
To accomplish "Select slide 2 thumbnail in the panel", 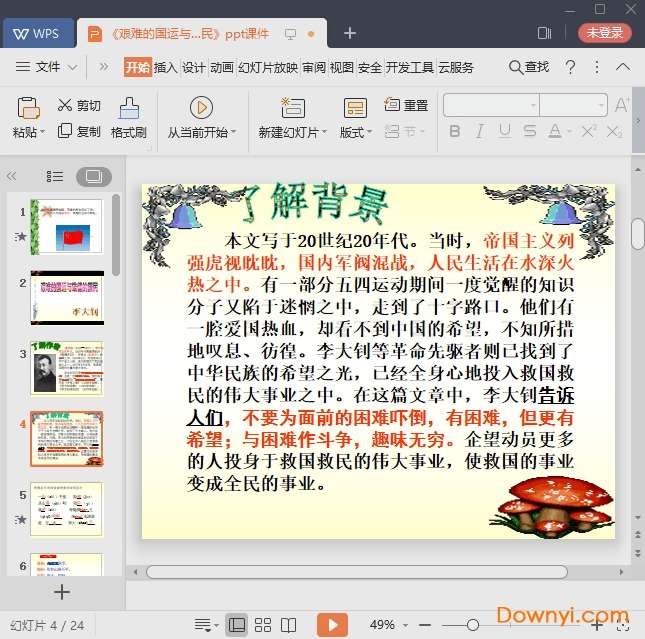I will [x=66, y=297].
